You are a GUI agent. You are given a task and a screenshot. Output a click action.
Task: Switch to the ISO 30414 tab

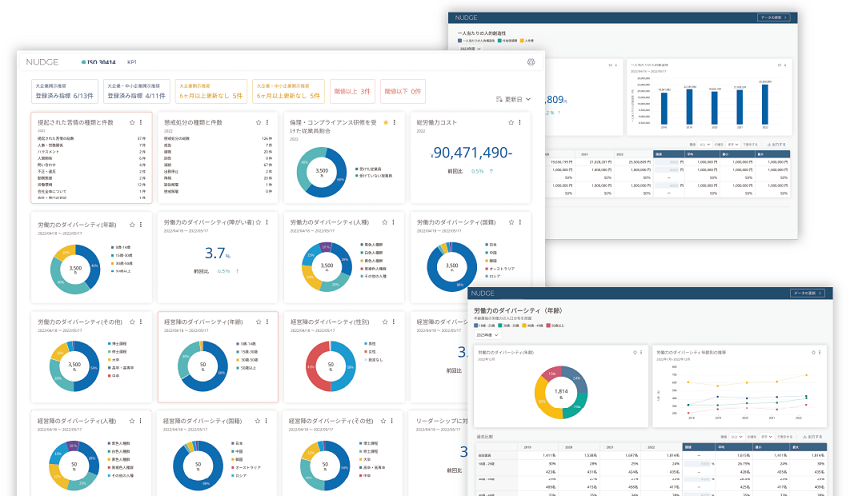tap(98, 62)
